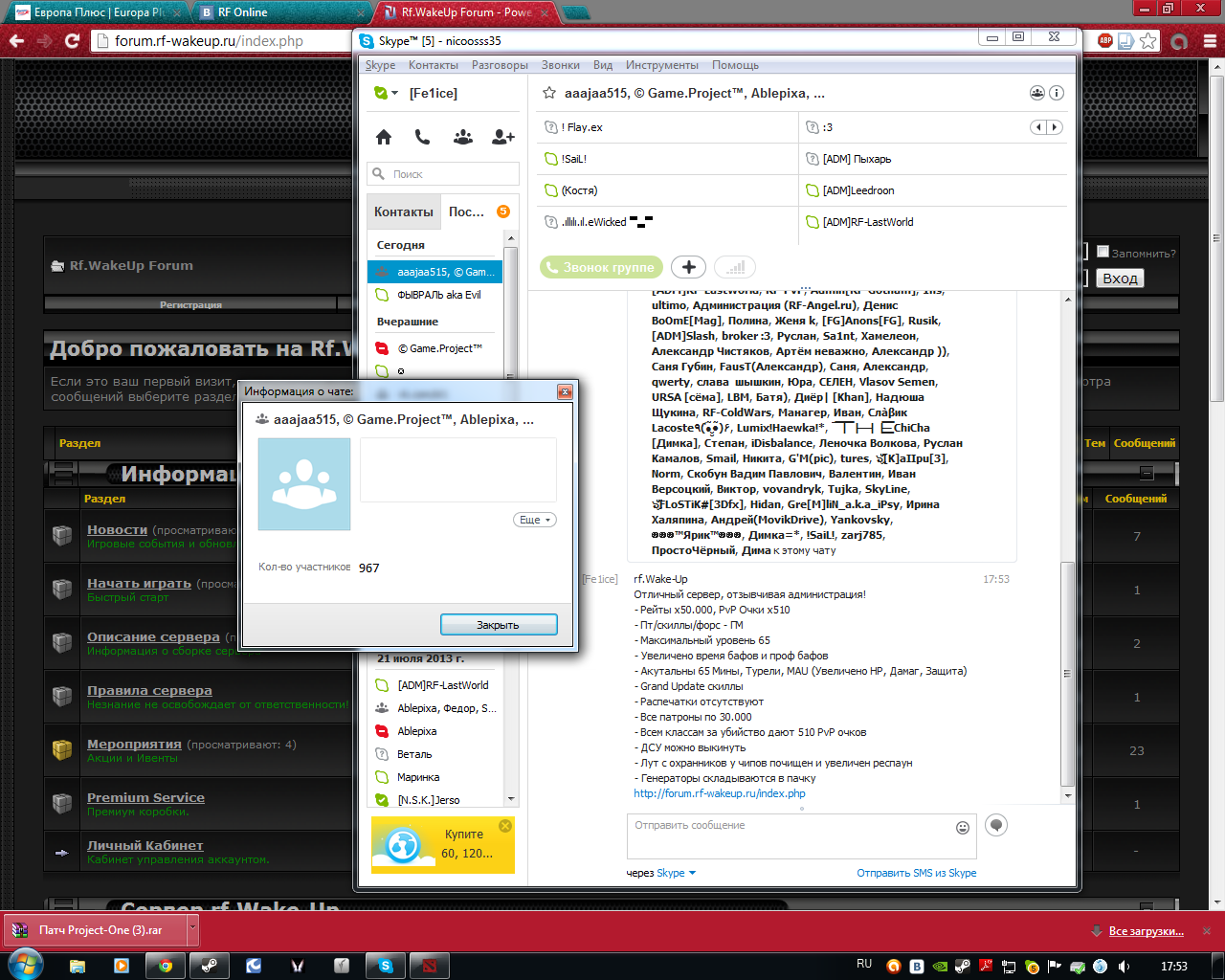Open the Skype menu in menu bar
This screenshot has height=980, width=1225.
(380, 65)
